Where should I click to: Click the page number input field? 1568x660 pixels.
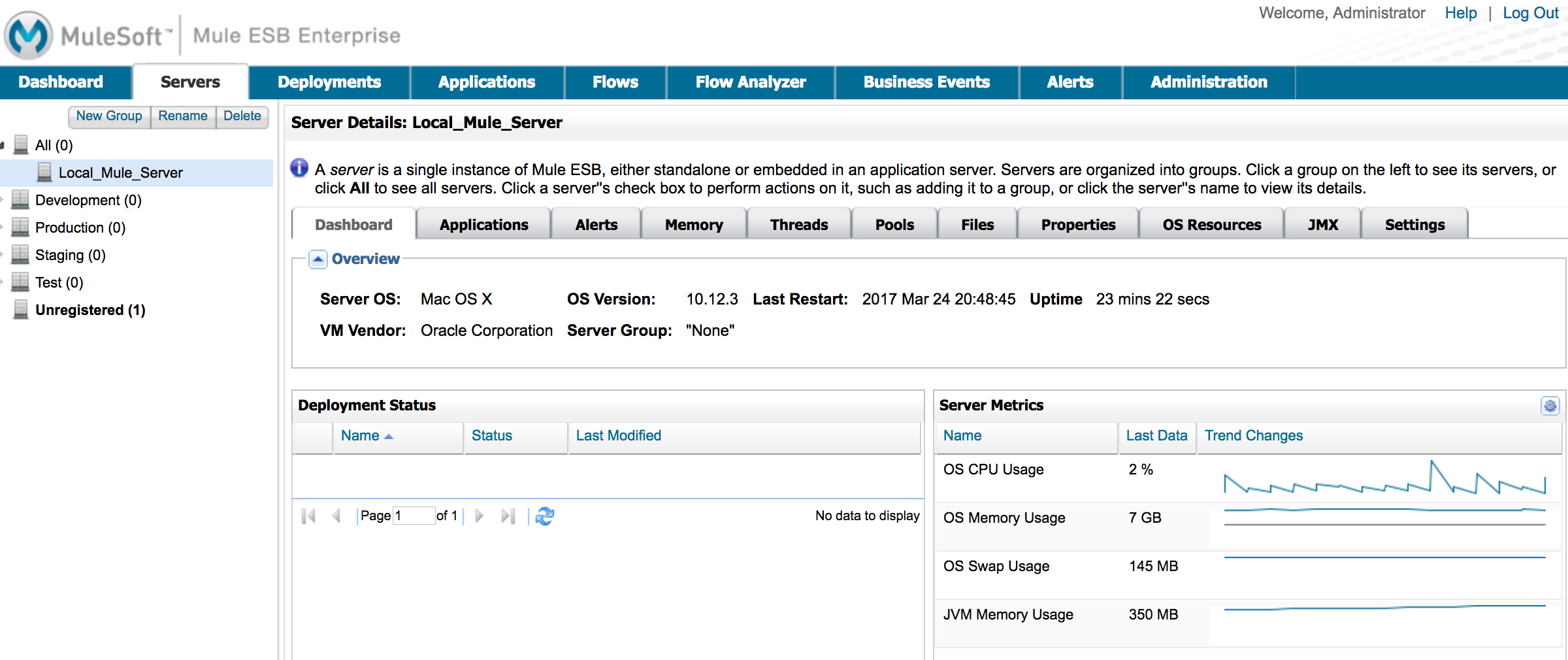pos(414,516)
